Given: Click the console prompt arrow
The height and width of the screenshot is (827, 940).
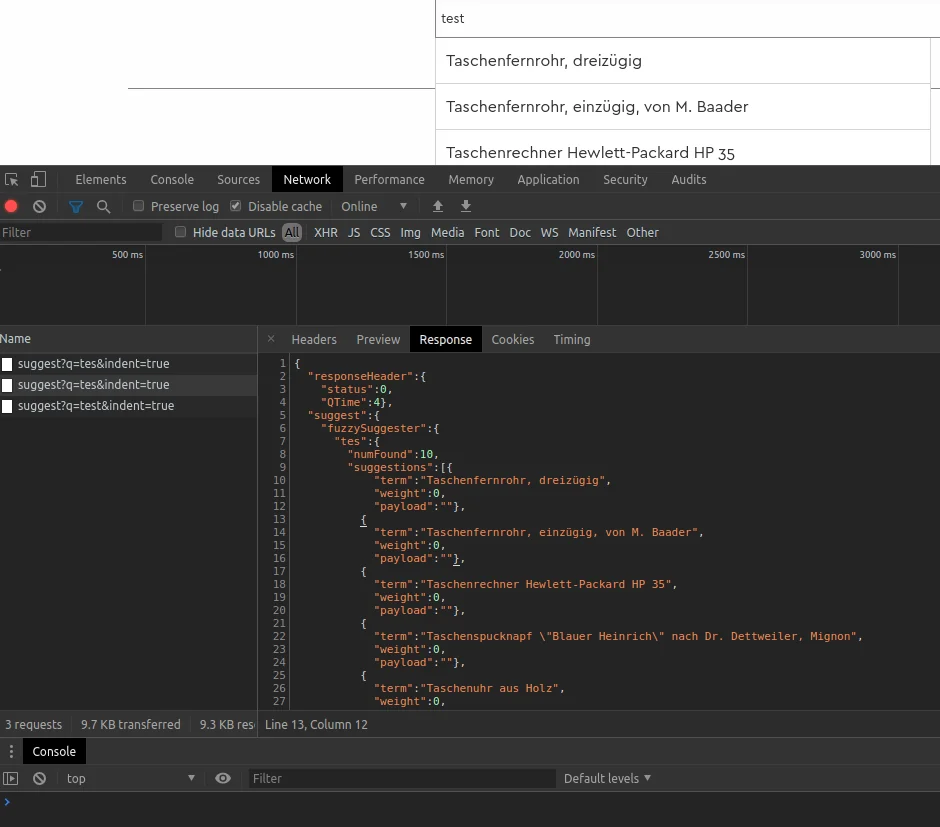Looking at the screenshot, I should tap(7, 802).
